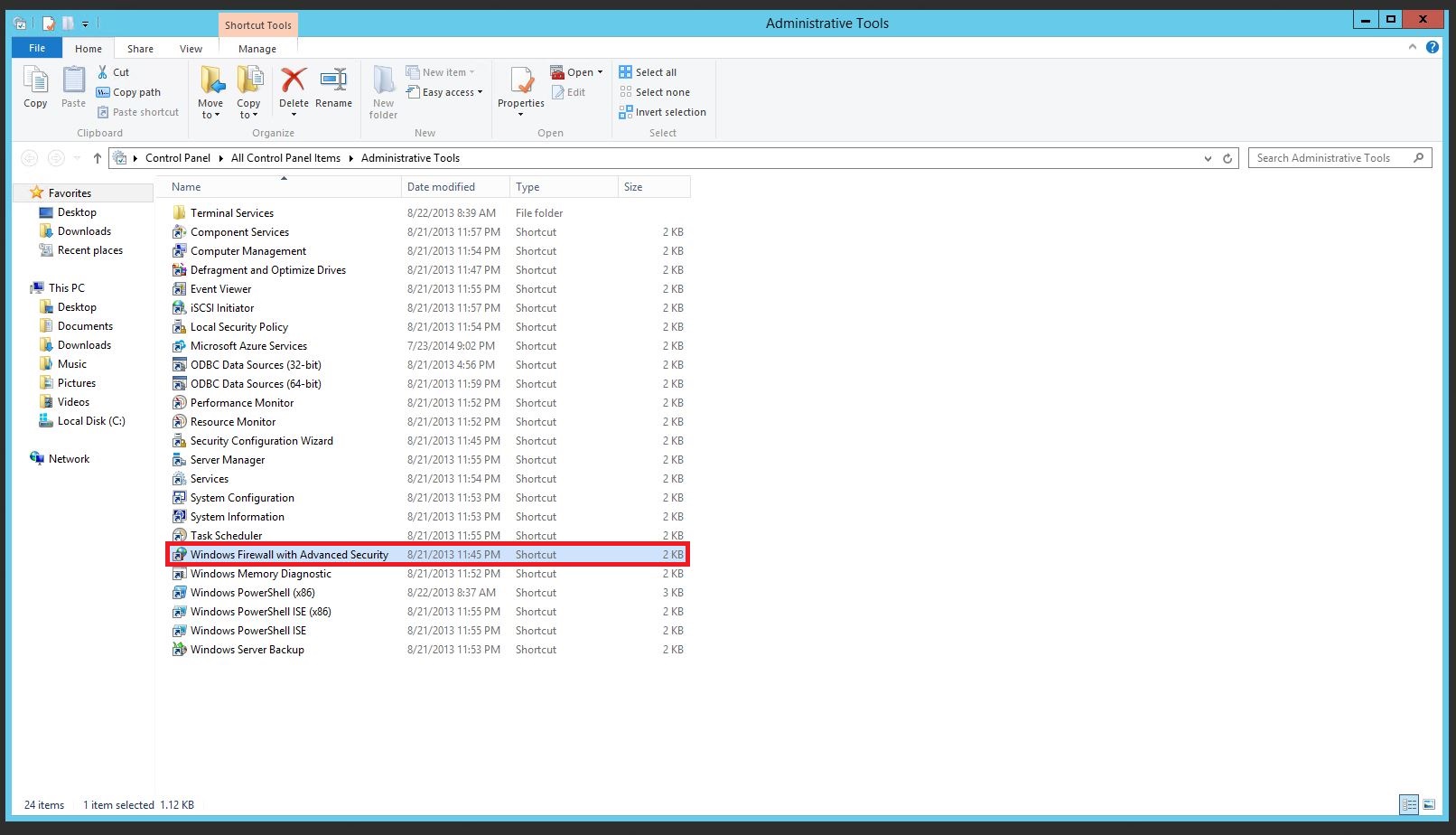Image resolution: width=1456 pixels, height=835 pixels.
Task: Switch to the Home ribbon tab
Action: 89,49
